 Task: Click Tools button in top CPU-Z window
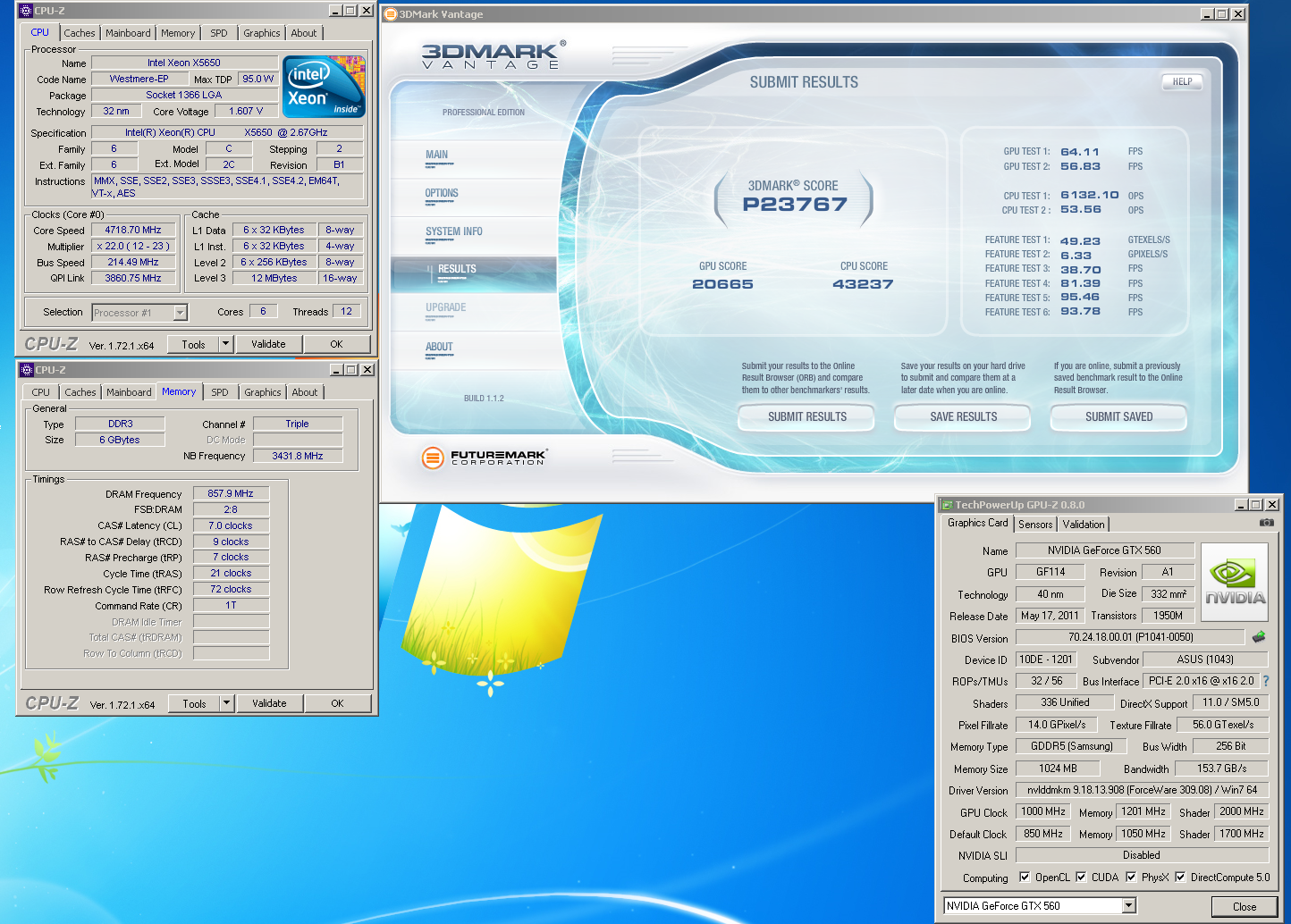[193, 344]
